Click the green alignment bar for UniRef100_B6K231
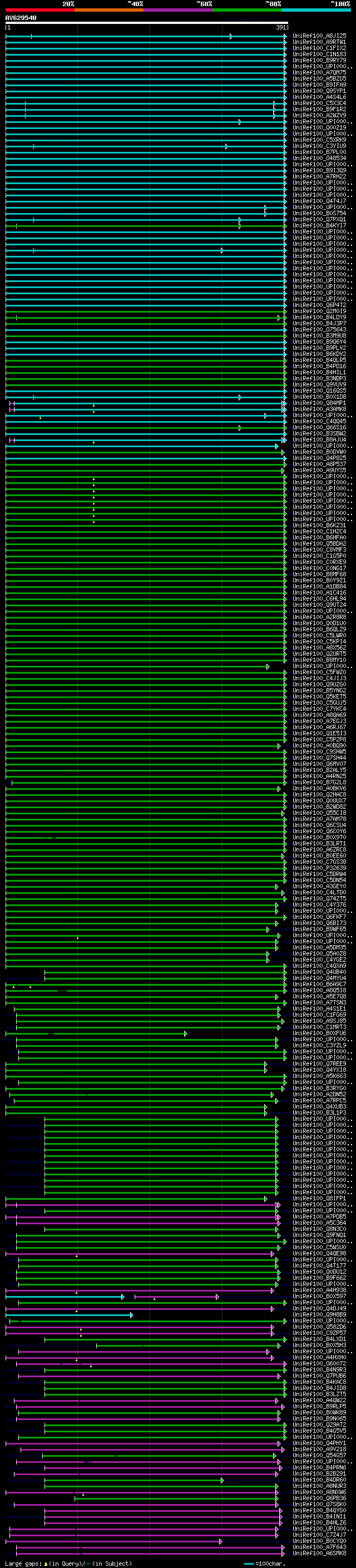The height and width of the screenshot is (1568, 356). 146,525
